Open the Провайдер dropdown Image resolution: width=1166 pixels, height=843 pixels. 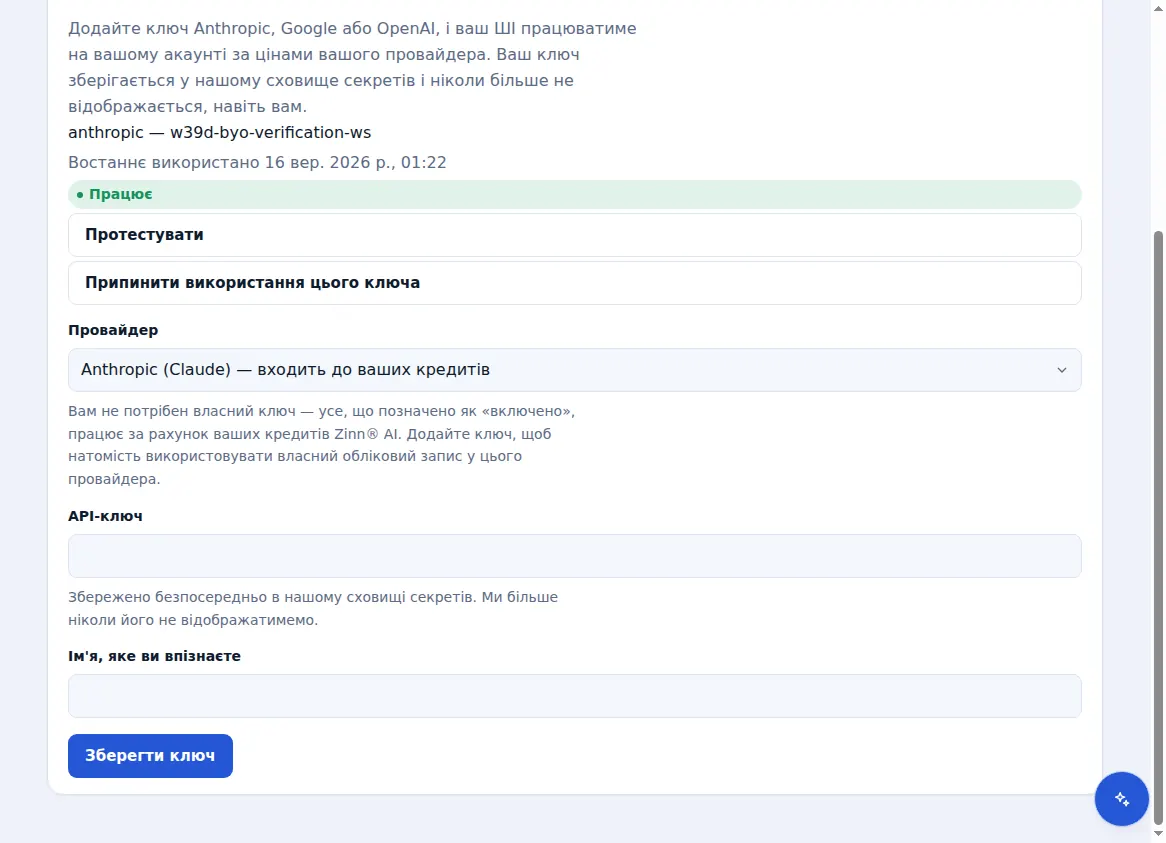[574, 369]
